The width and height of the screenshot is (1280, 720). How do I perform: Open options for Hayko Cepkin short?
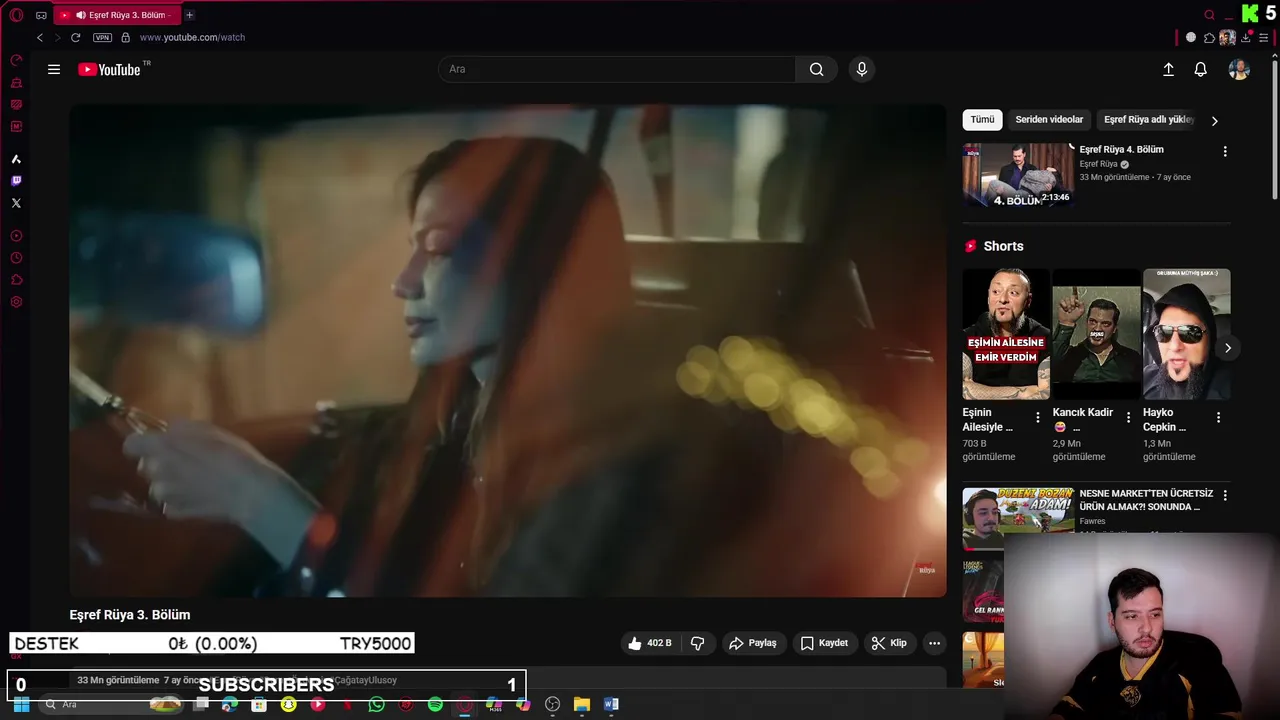[1218, 417]
